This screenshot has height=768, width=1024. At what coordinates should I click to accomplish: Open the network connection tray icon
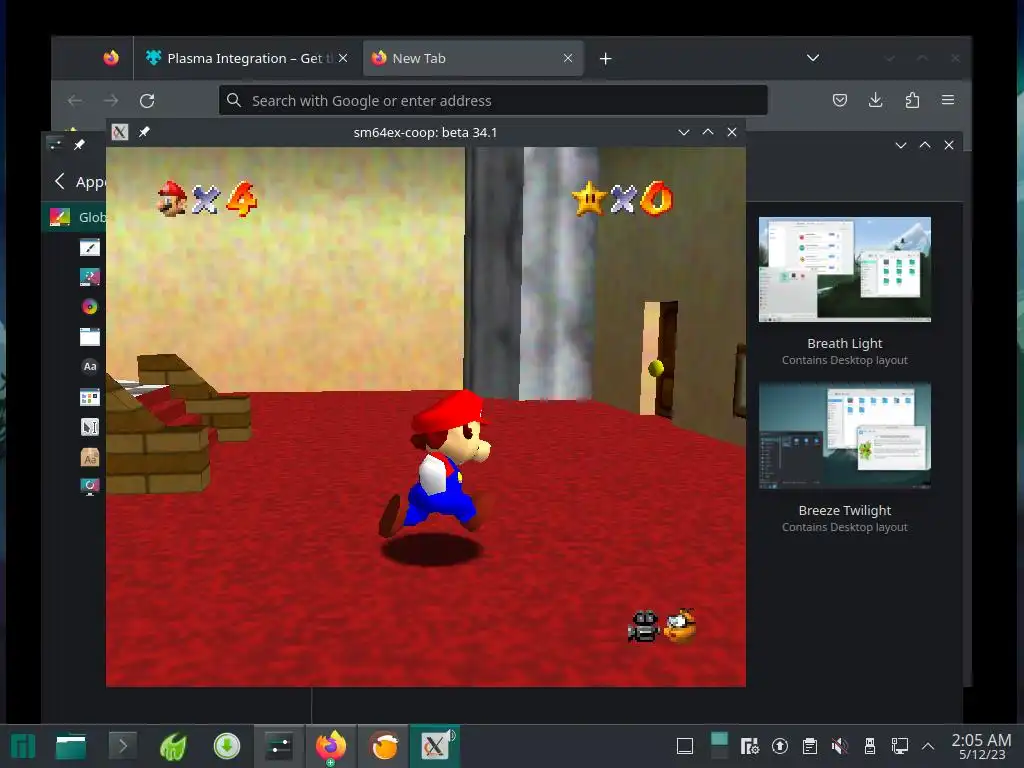pyautogui.click(x=900, y=746)
